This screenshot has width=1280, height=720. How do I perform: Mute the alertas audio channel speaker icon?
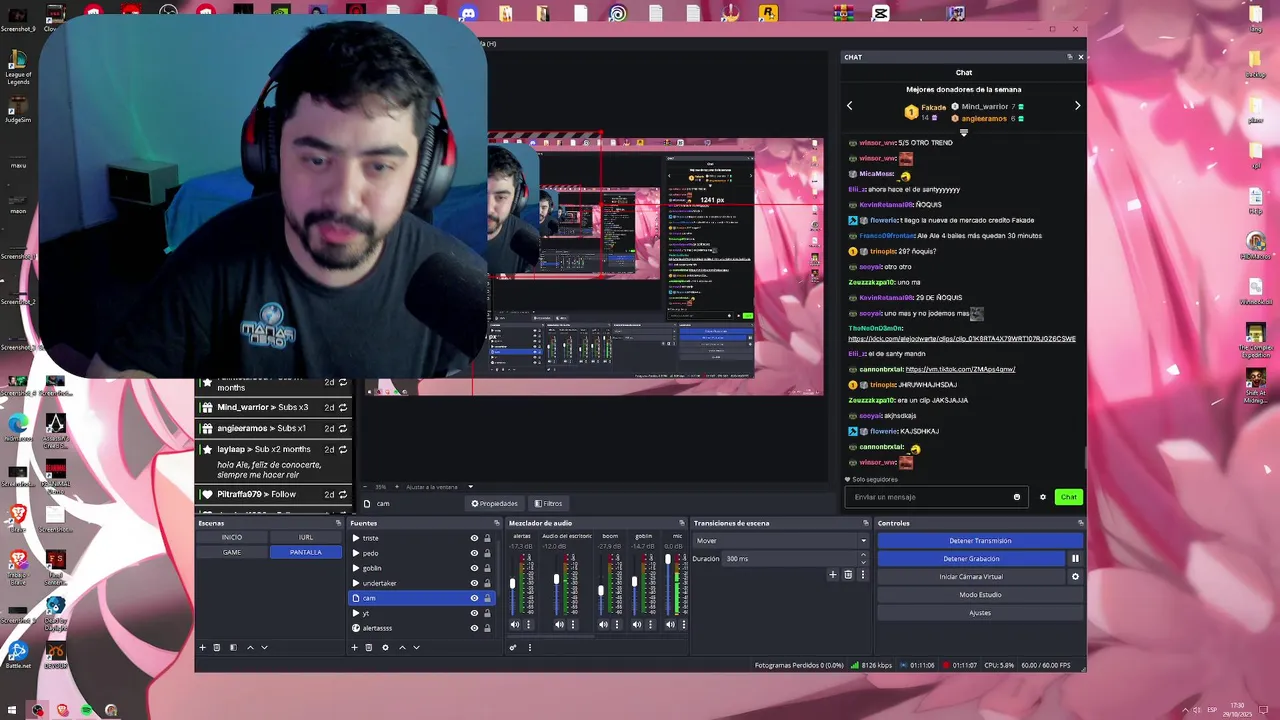(x=515, y=625)
